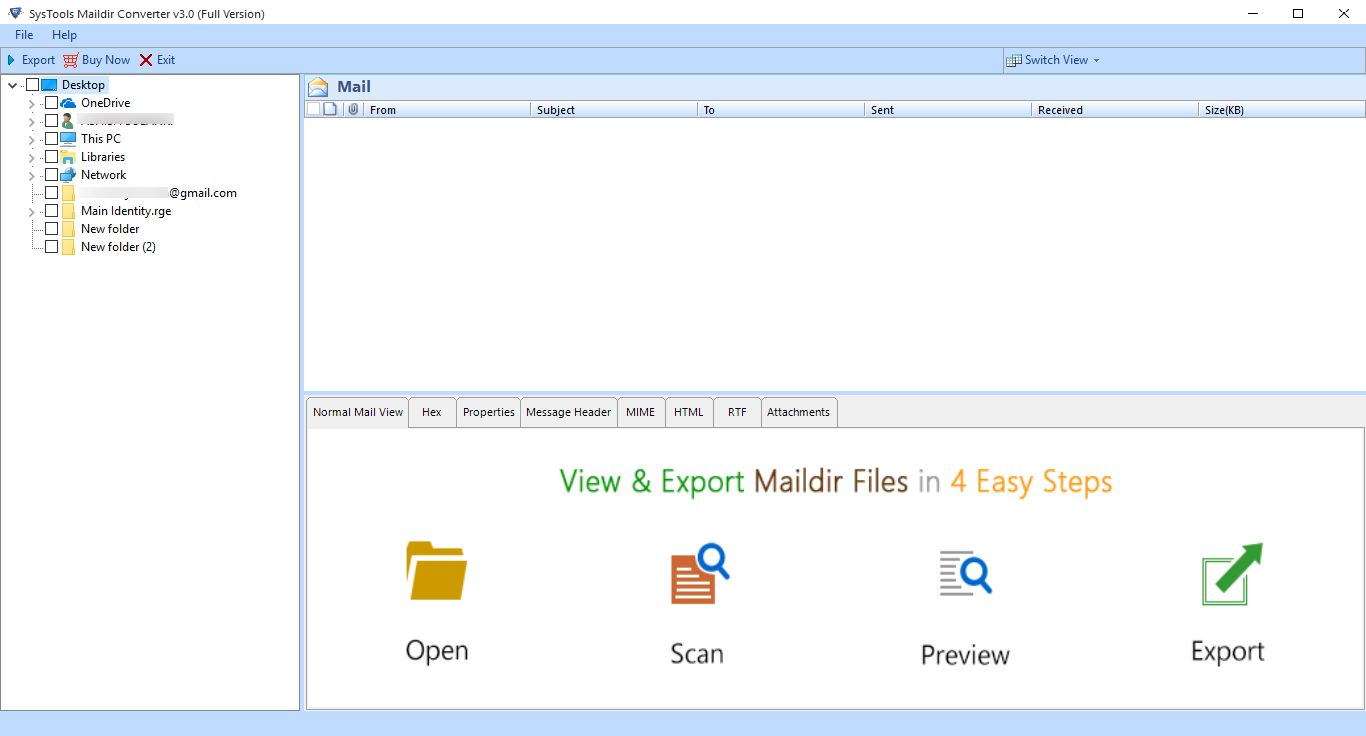Viewport: 1366px width, 736px height.
Task: Click the Libraries folder icon
Action: pyautogui.click(x=68, y=157)
